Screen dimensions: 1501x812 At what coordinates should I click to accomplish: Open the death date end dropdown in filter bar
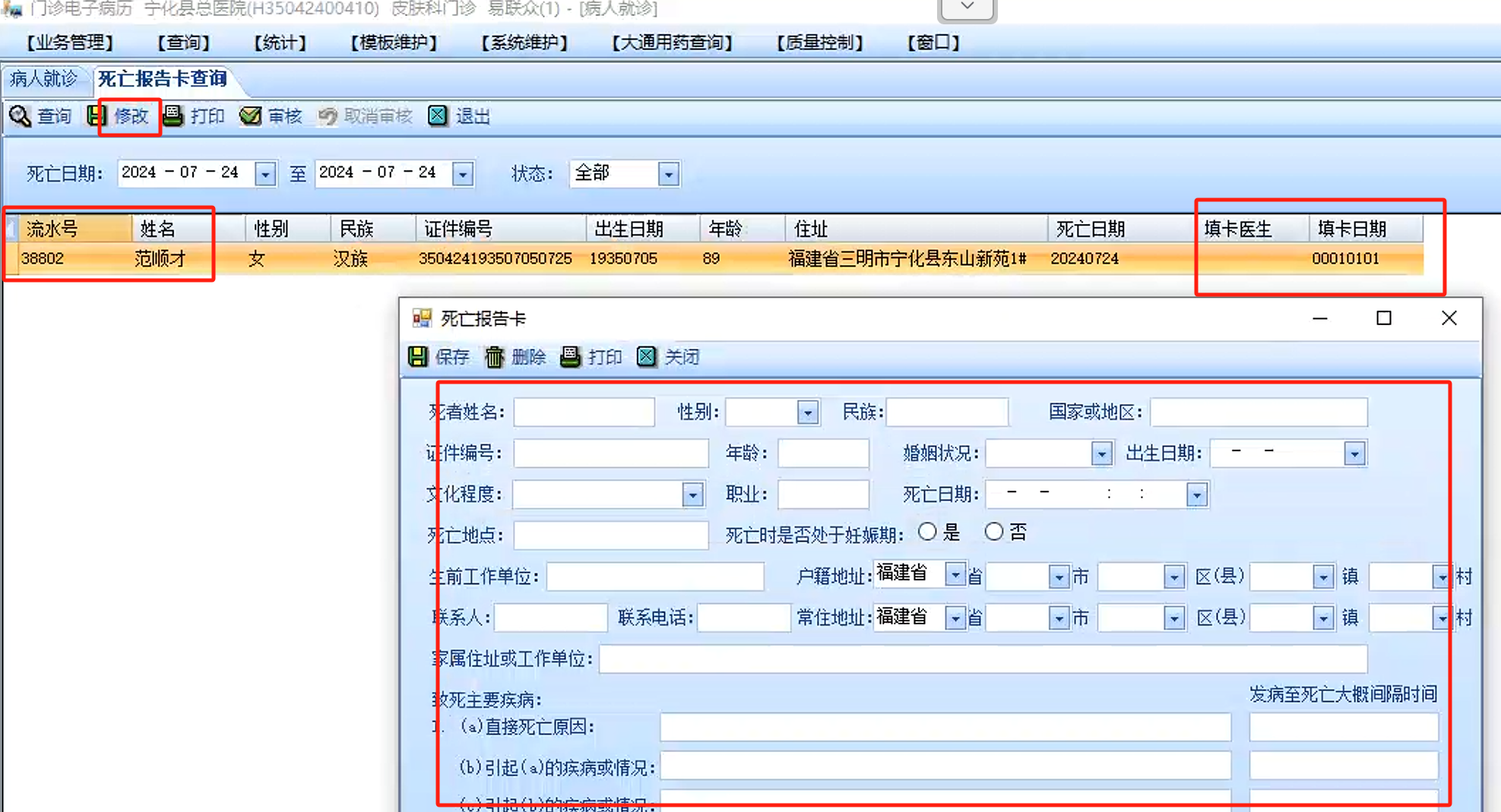click(462, 174)
